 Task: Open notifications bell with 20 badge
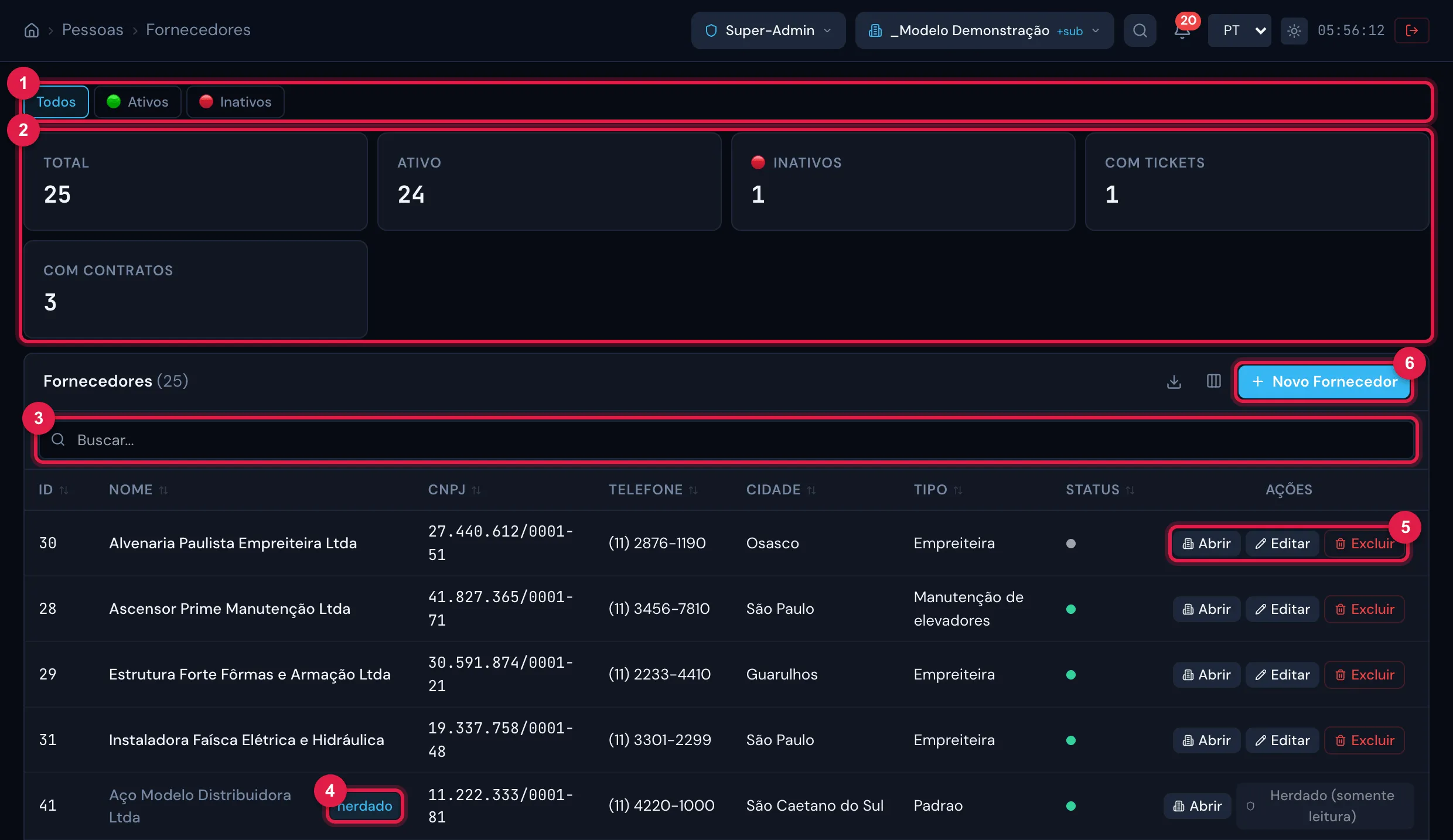pyautogui.click(x=1182, y=30)
